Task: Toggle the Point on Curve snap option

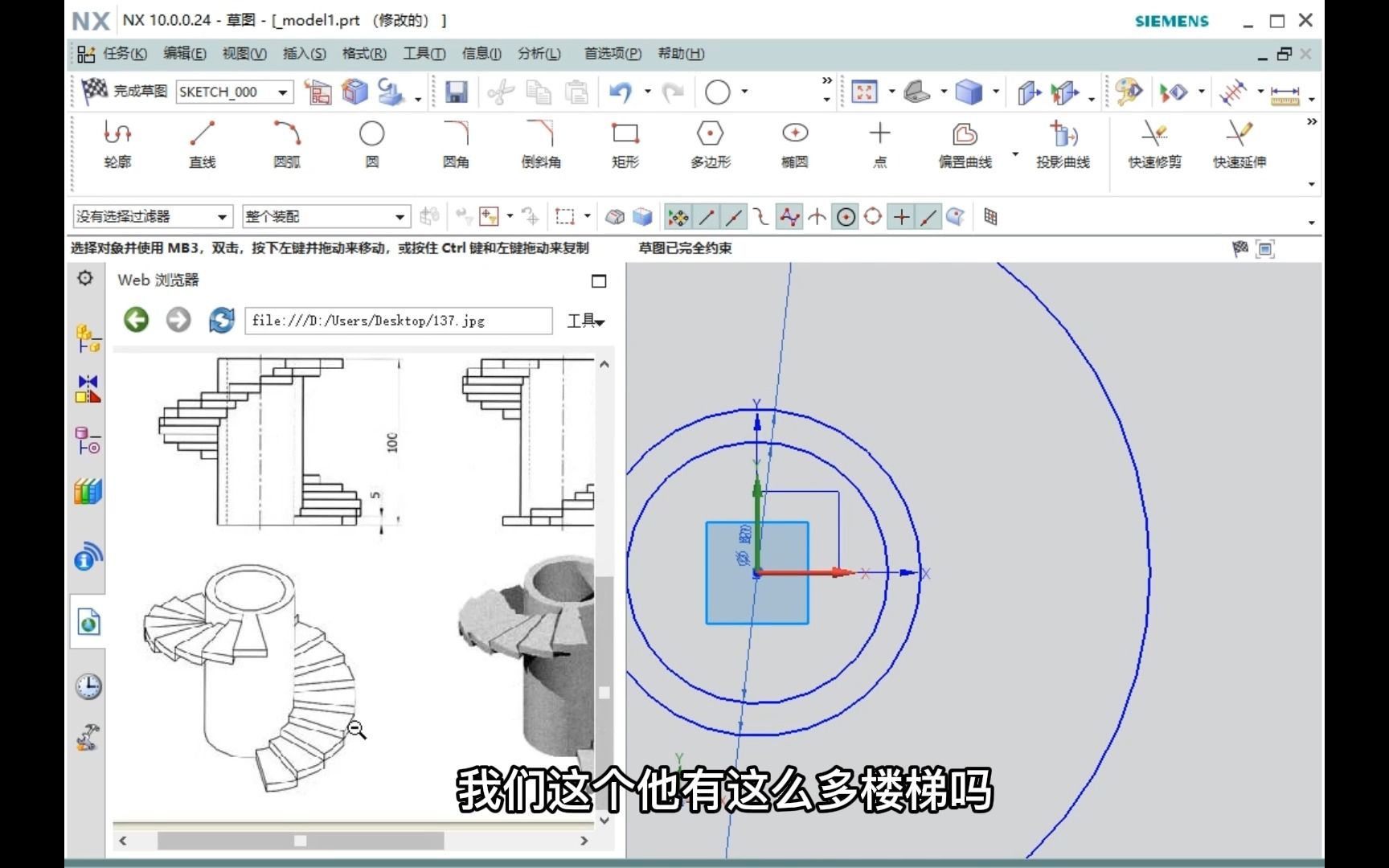Action: (929, 217)
